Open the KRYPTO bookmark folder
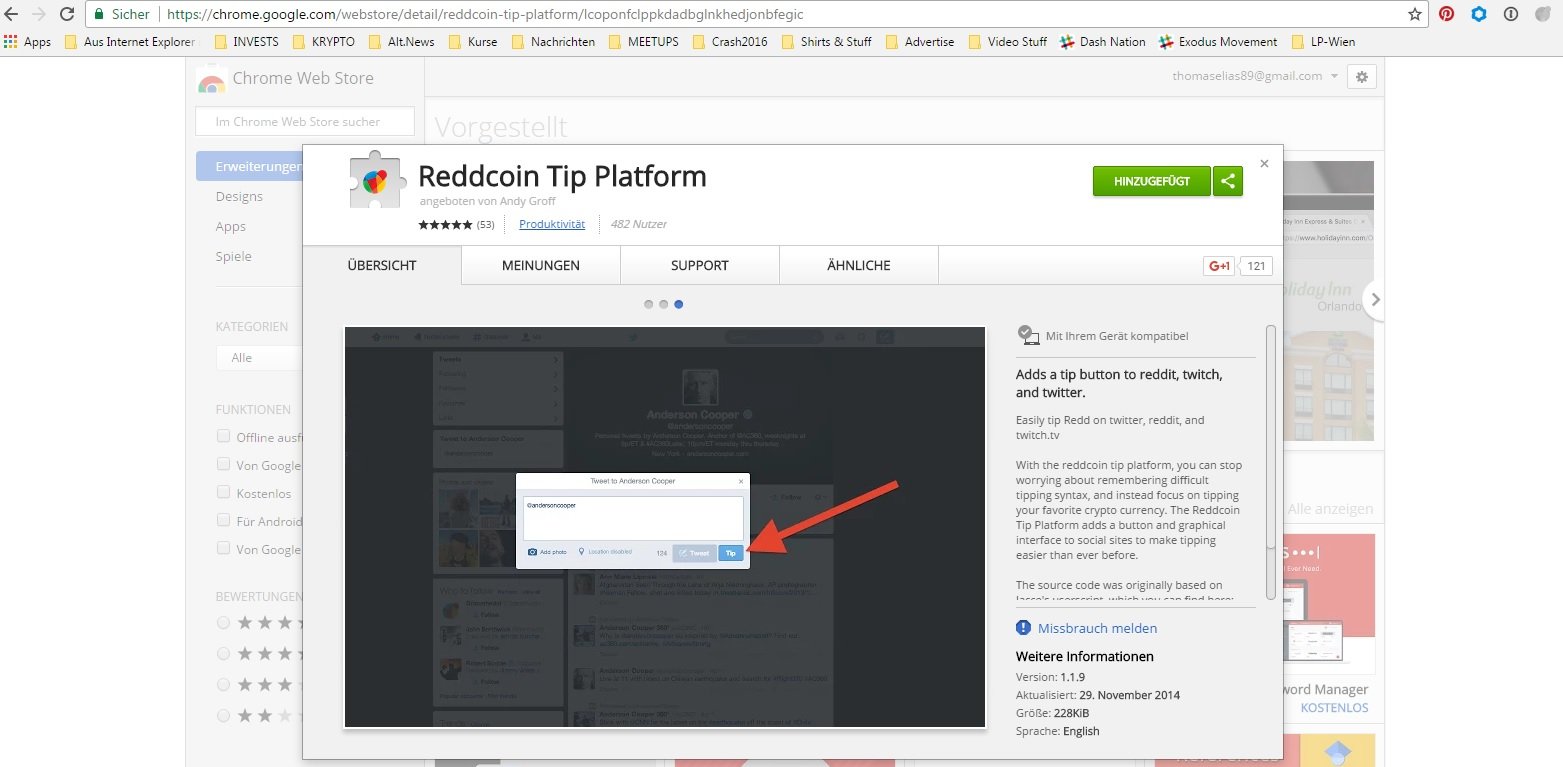Viewport: 1563px width, 767px height. 324,42
